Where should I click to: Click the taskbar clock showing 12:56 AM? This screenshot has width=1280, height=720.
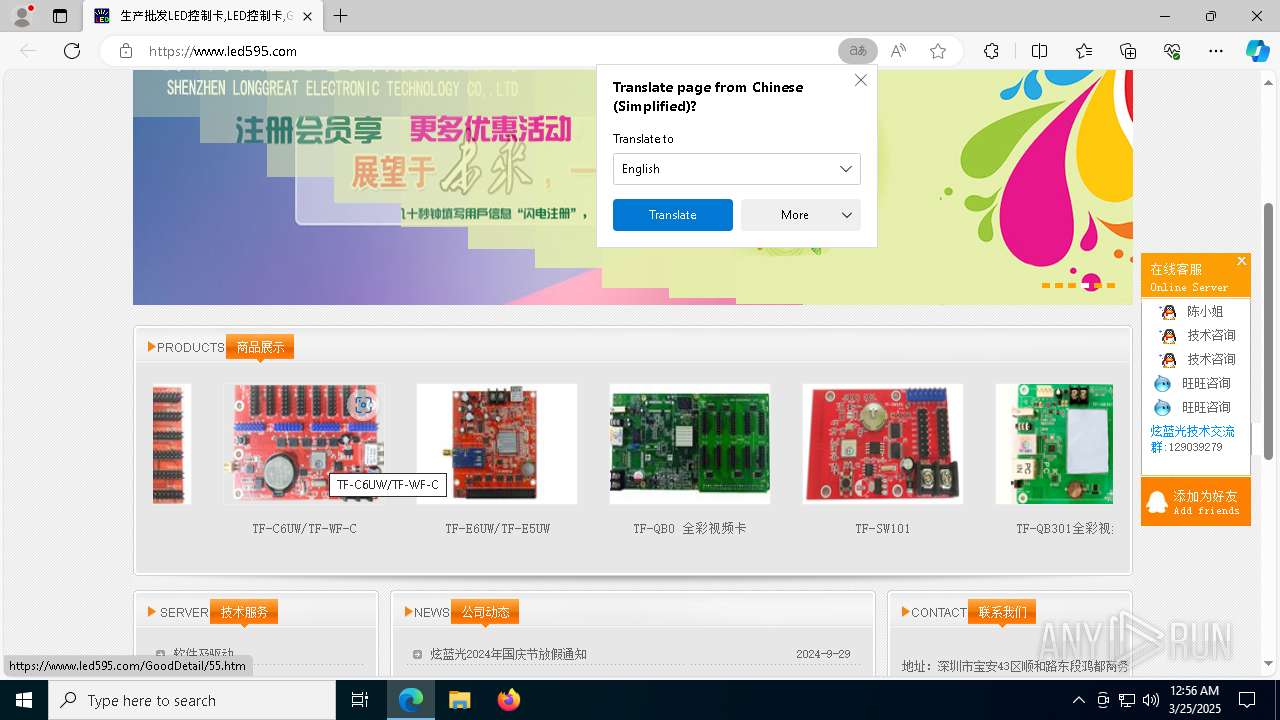(x=1194, y=700)
